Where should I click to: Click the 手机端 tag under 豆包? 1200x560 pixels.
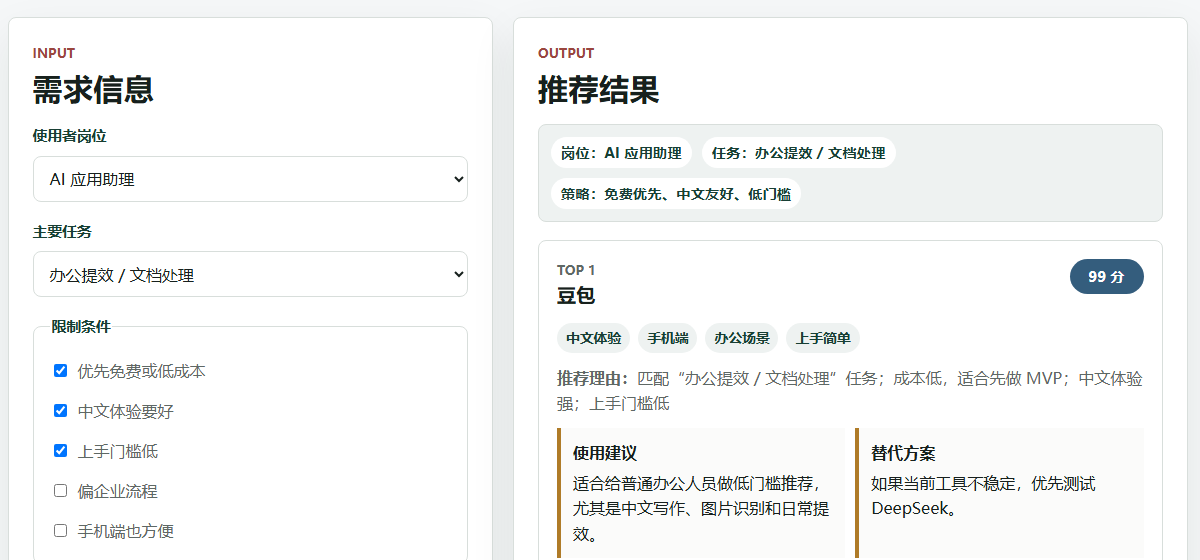click(x=668, y=338)
